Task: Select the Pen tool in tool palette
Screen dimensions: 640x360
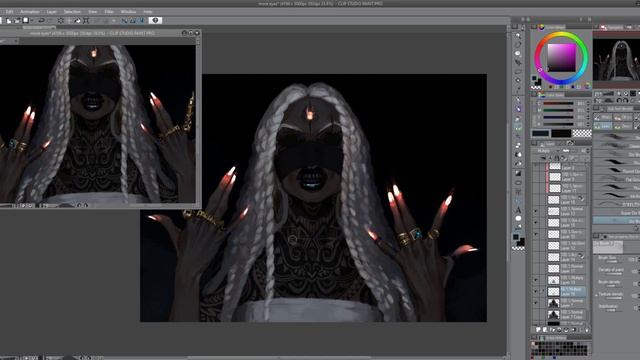Action: [x=518, y=100]
